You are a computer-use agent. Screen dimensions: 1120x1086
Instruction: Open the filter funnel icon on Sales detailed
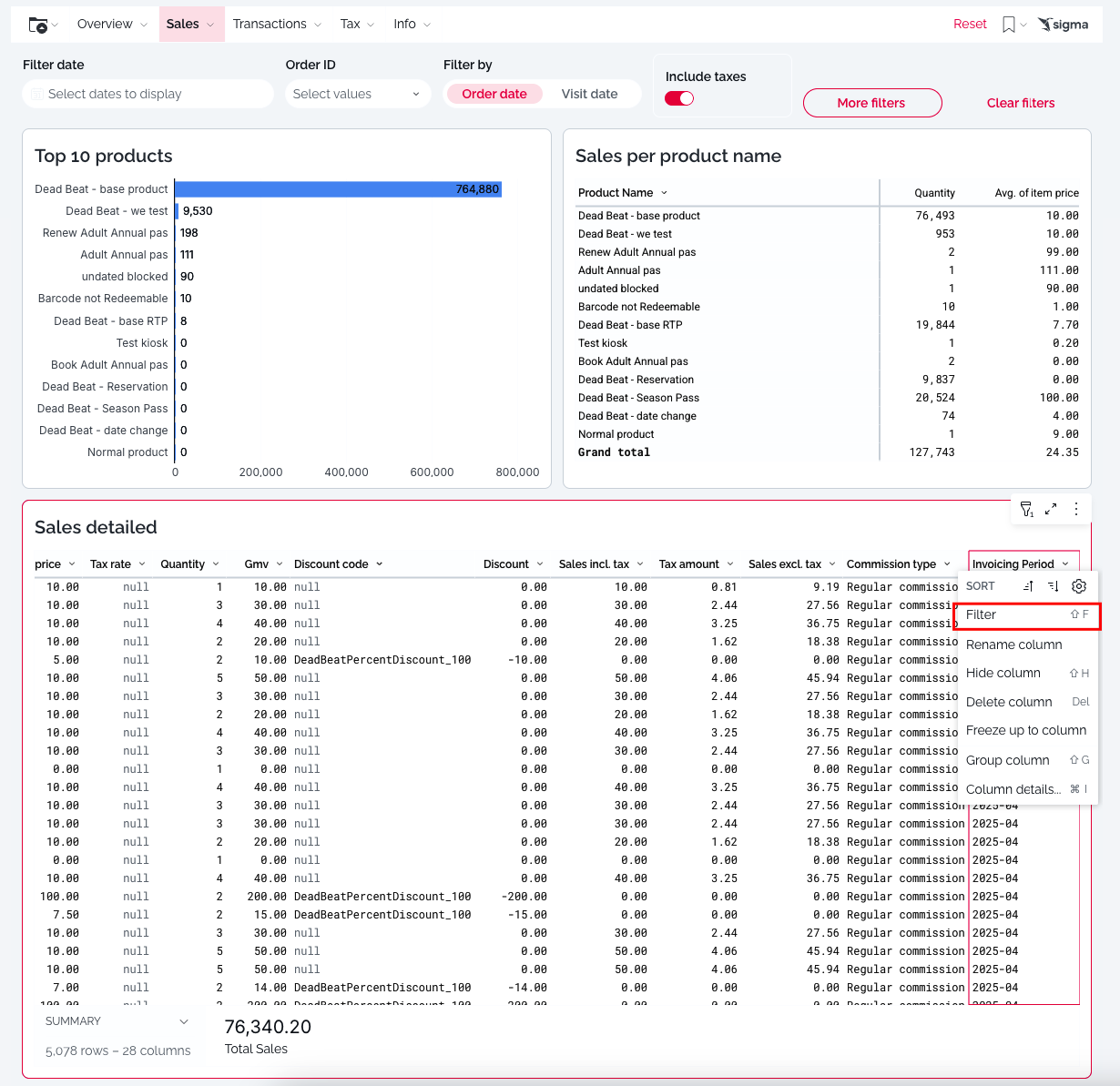pyautogui.click(x=1026, y=509)
